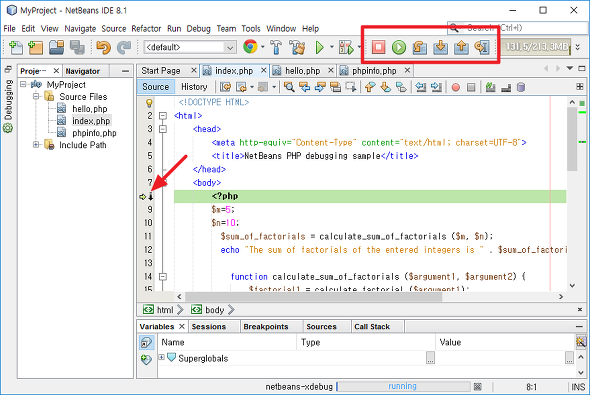Screen dimensions: 590x395
Task: Click the Build Project hammer icon
Action: click(x=276, y=47)
